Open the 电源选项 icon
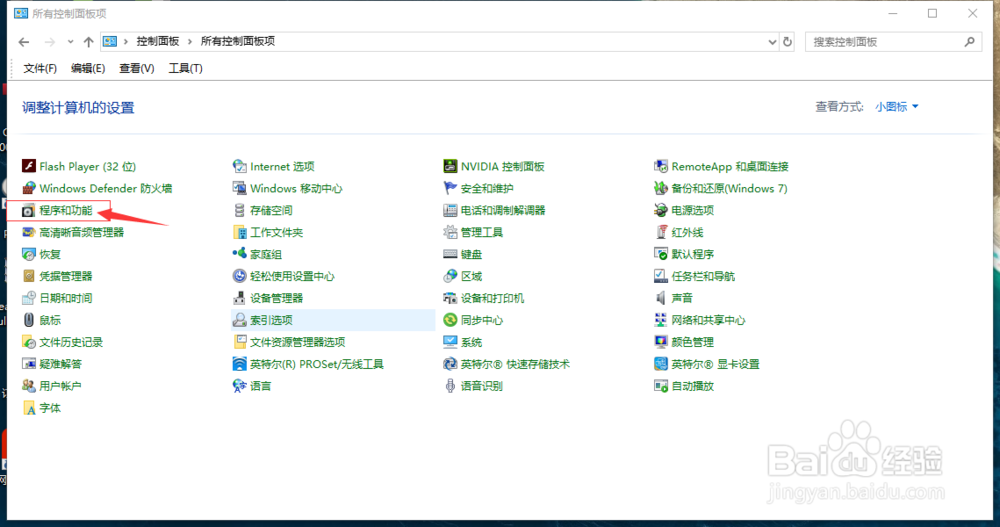The height and width of the screenshot is (527, 1000). (x=661, y=211)
